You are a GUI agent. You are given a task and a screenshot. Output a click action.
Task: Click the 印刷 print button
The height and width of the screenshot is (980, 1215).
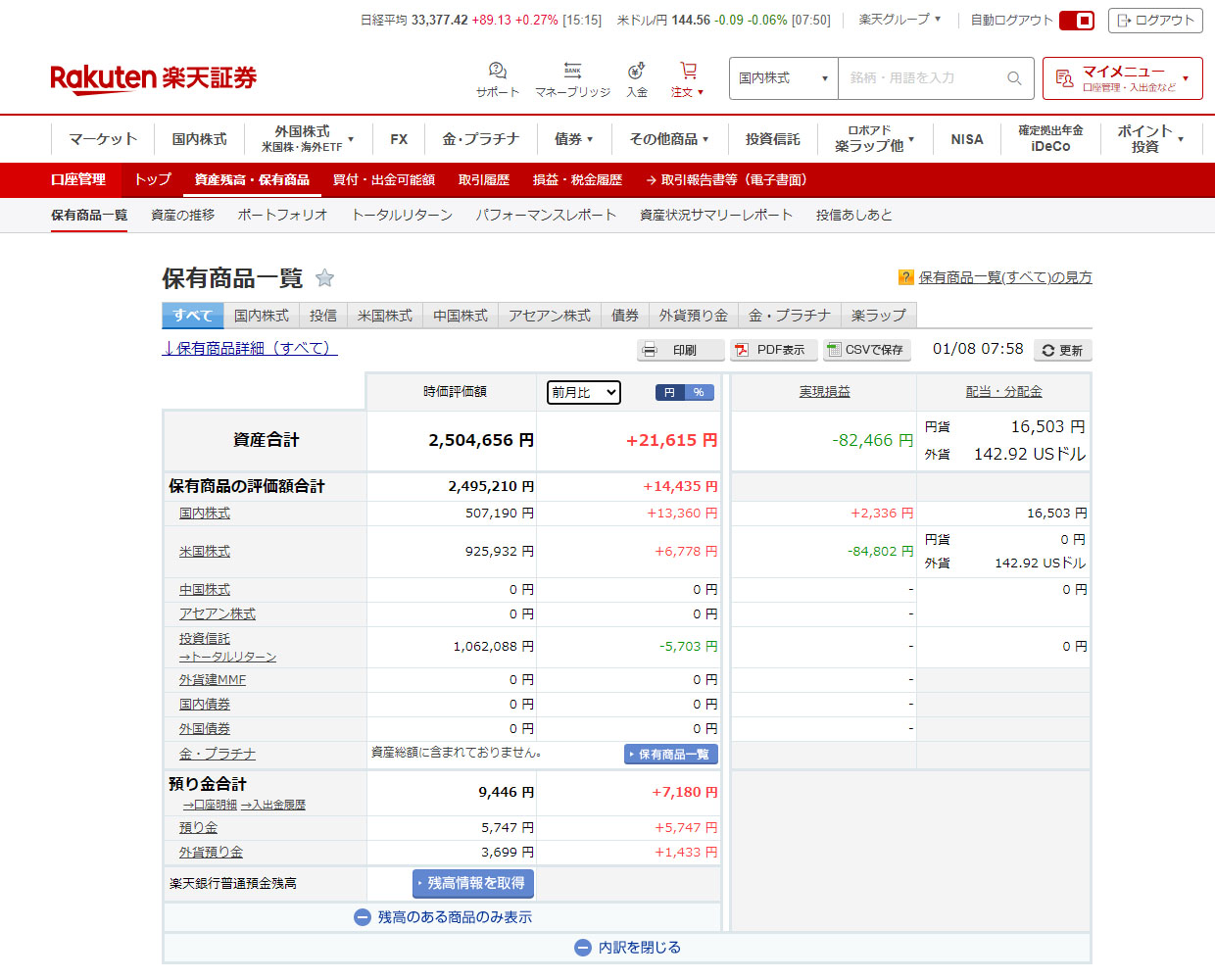pos(680,350)
